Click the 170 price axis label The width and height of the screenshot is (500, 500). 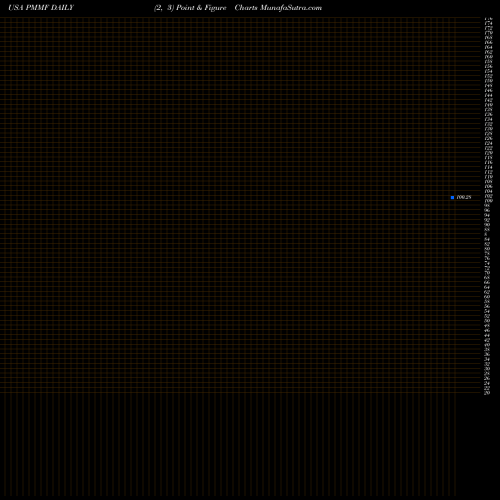click(488, 33)
